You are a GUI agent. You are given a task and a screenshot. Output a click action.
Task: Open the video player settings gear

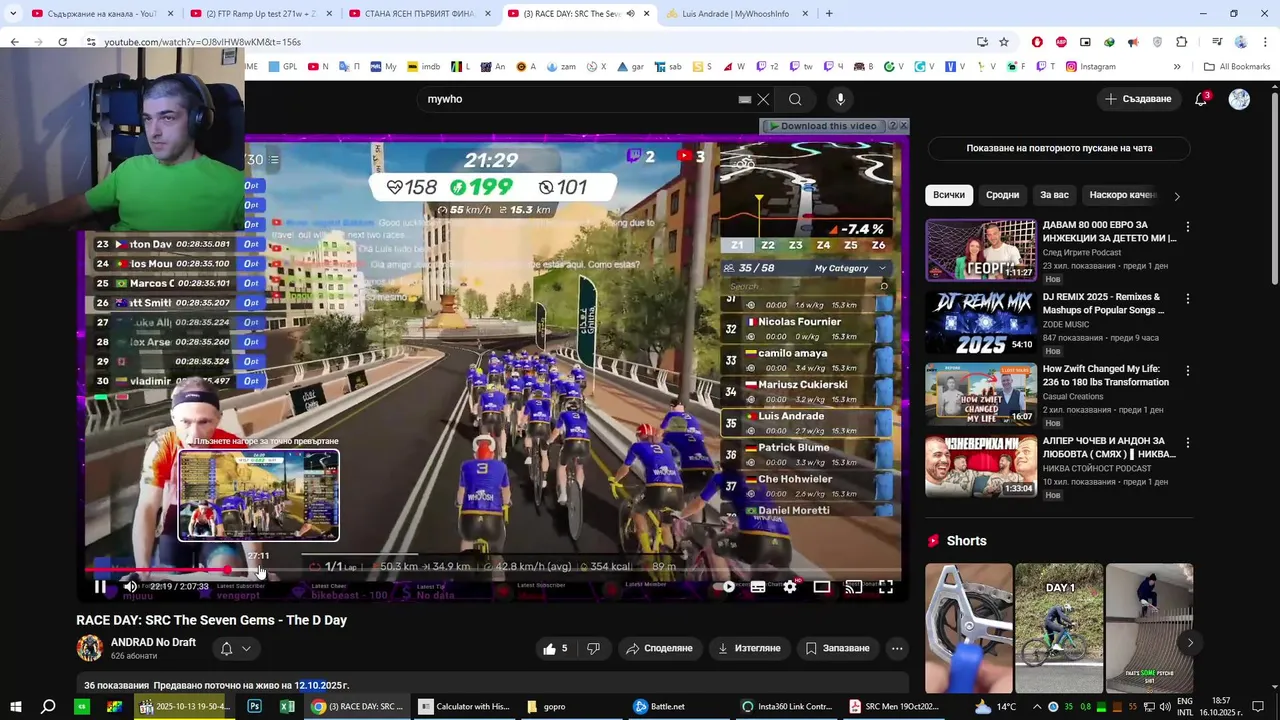pyautogui.click(x=790, y=587)
